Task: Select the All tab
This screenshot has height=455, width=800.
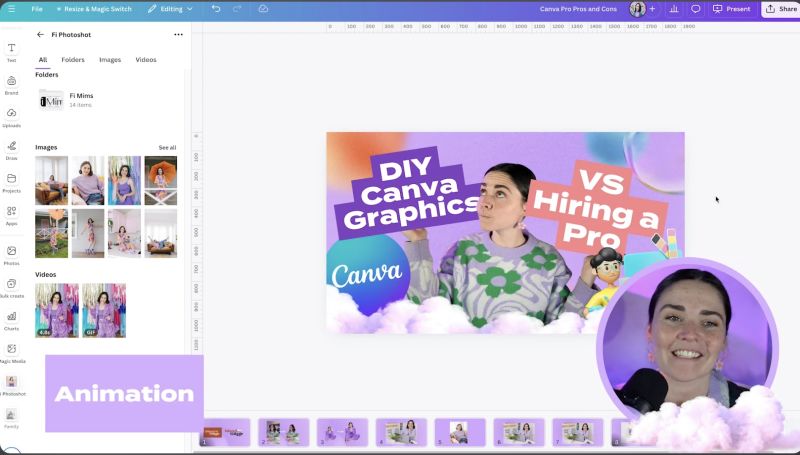Action: click(43, 60)
